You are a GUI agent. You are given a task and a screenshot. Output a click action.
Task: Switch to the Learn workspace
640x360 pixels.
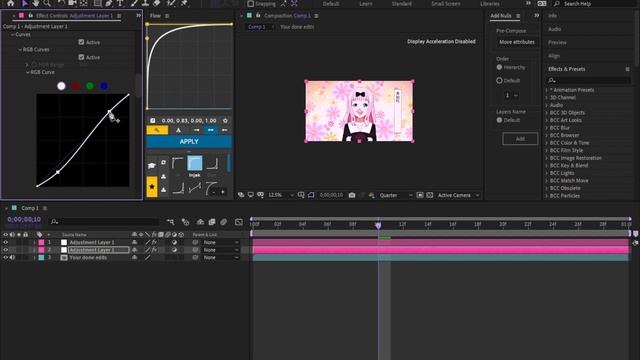tap(365, 4)
